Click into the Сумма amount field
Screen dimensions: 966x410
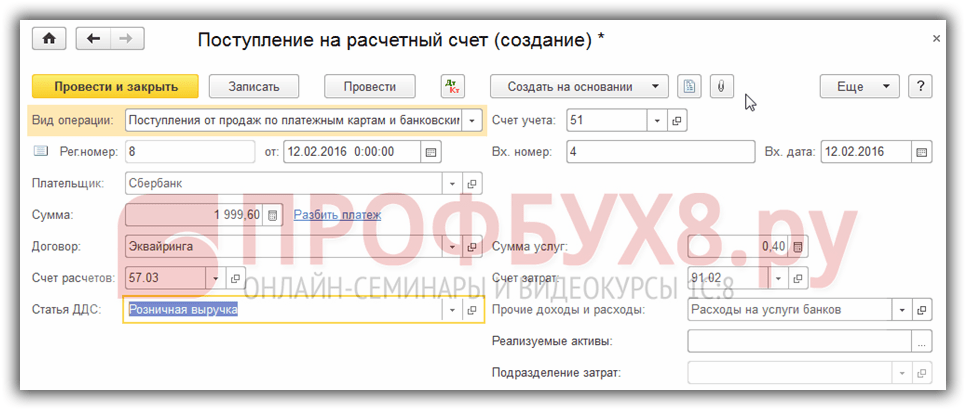[x=195, y=215]
